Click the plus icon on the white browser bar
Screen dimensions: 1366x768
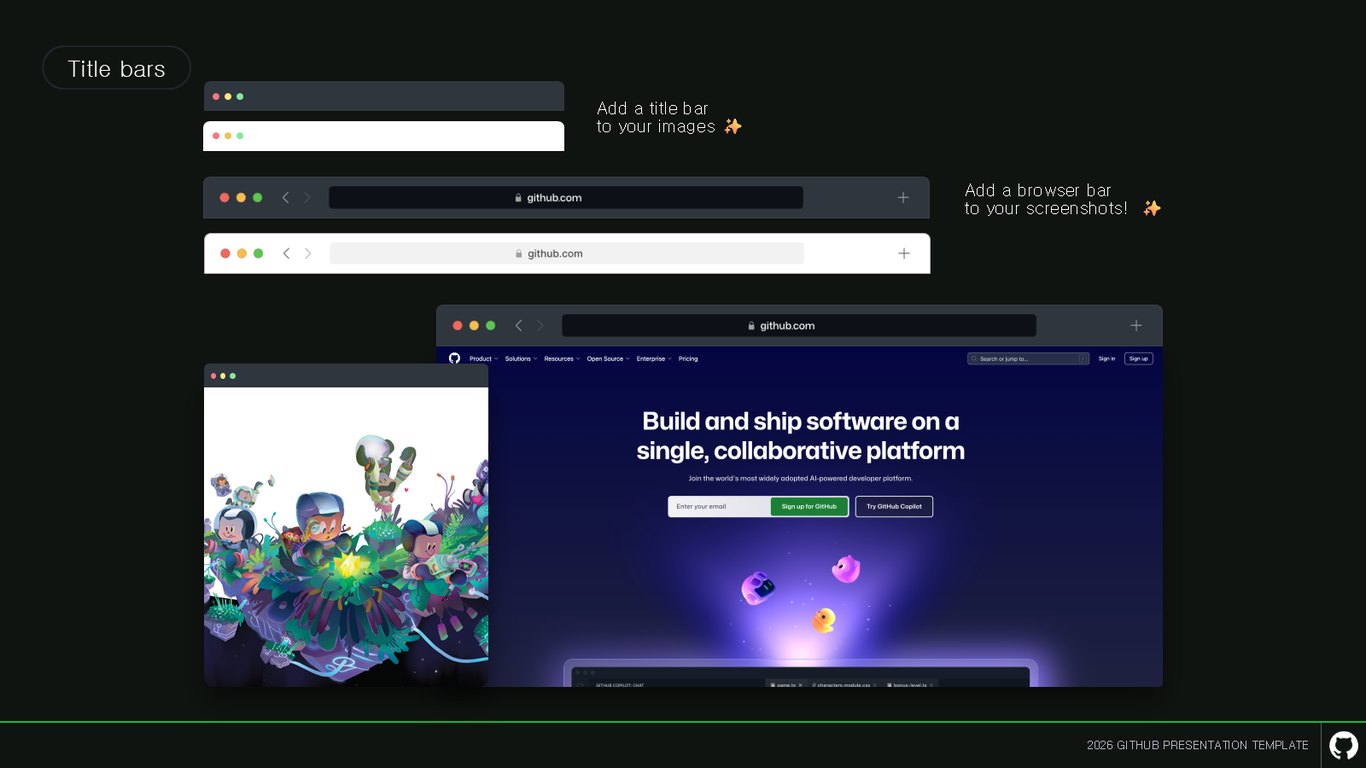coord(904,253)
